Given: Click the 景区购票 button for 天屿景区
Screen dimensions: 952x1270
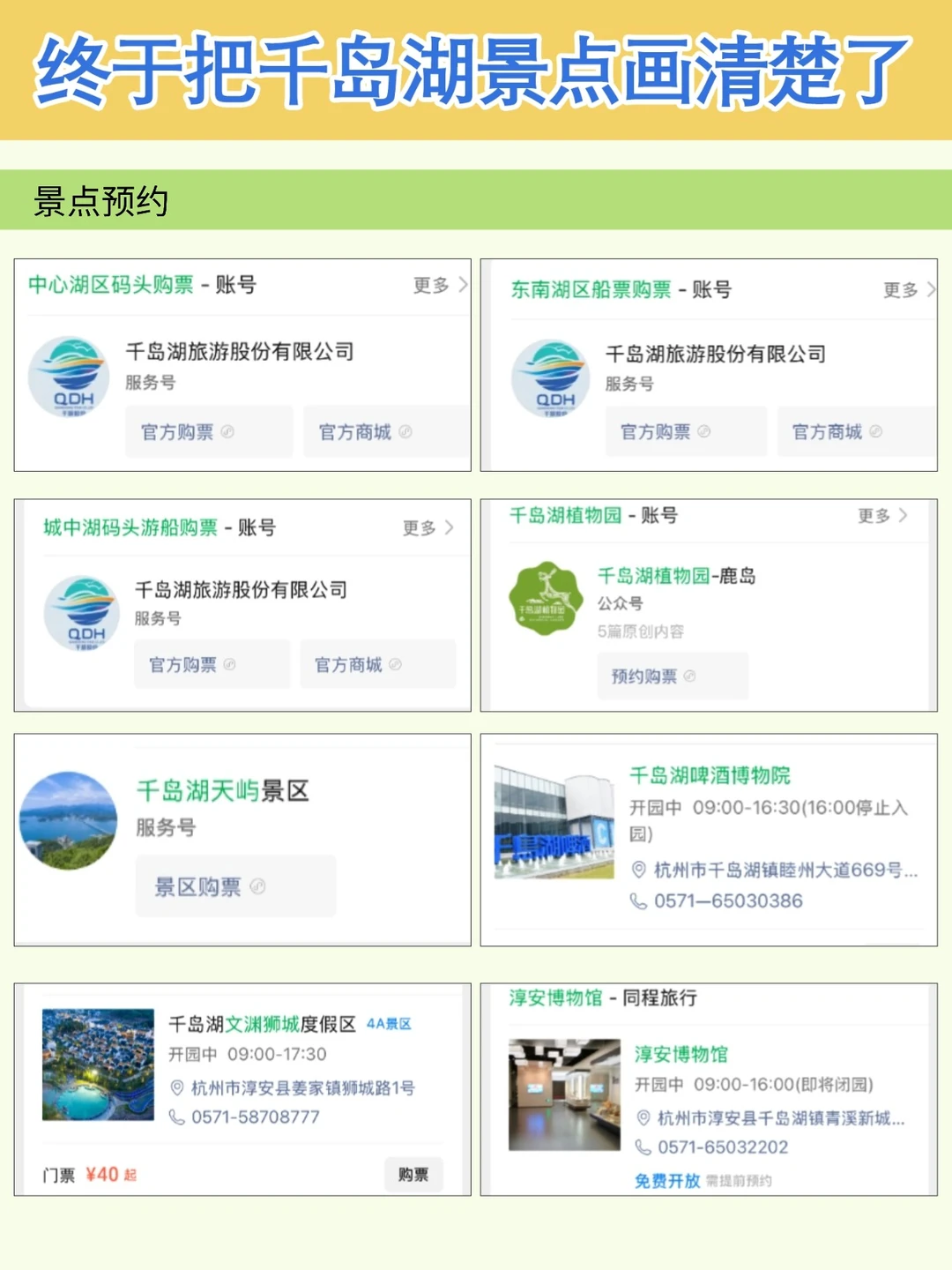Looking at the screenshot, I should [x=235, y=886].
